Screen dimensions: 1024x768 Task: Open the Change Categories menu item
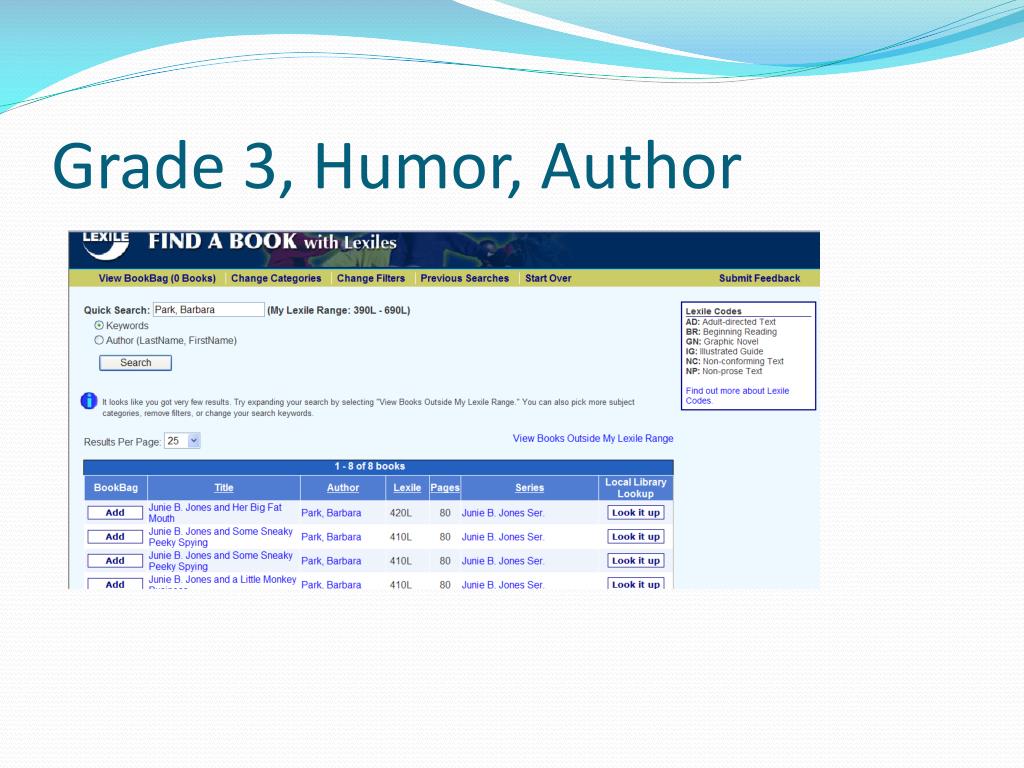click(276, 278)
